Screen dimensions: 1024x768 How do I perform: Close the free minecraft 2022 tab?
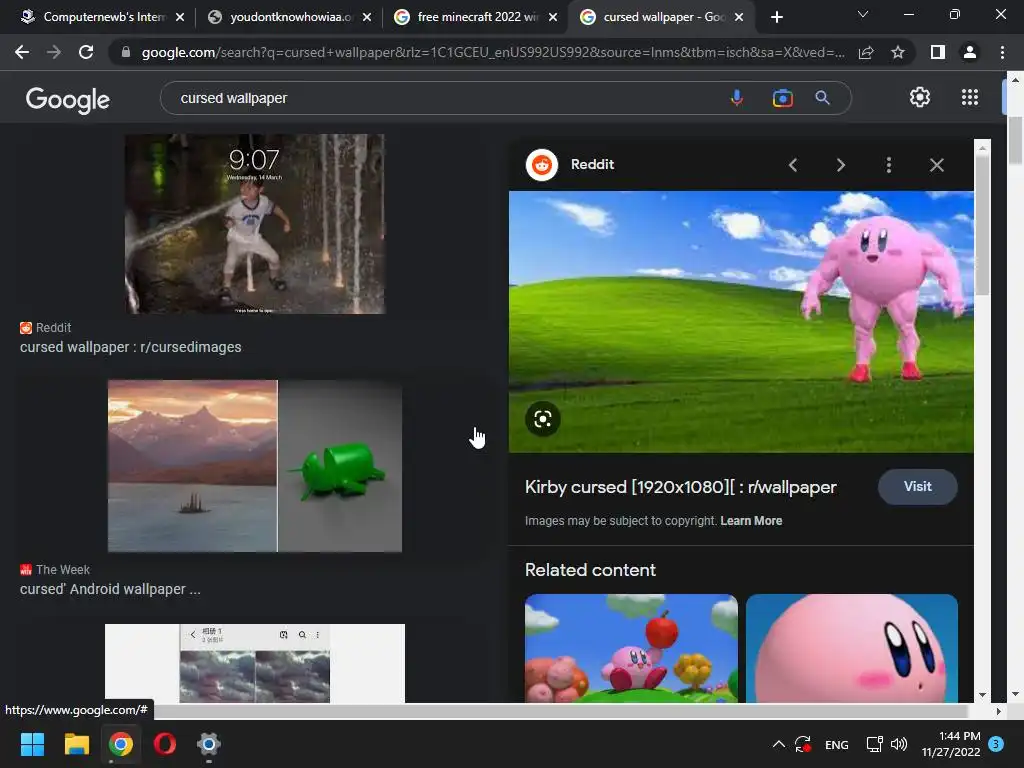pos(553,17)
